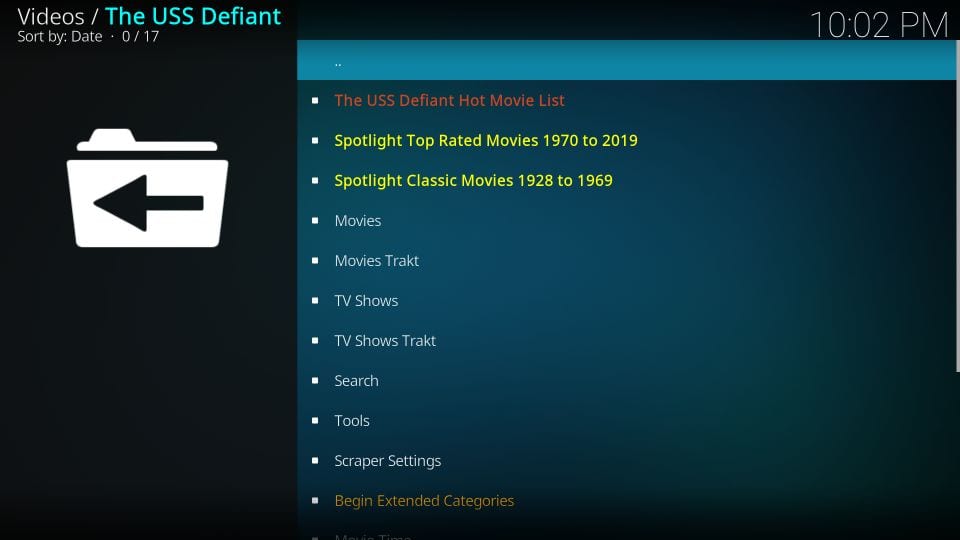
Task: Click 'The USS Defiant' title in header
Action: coord(193,16)
